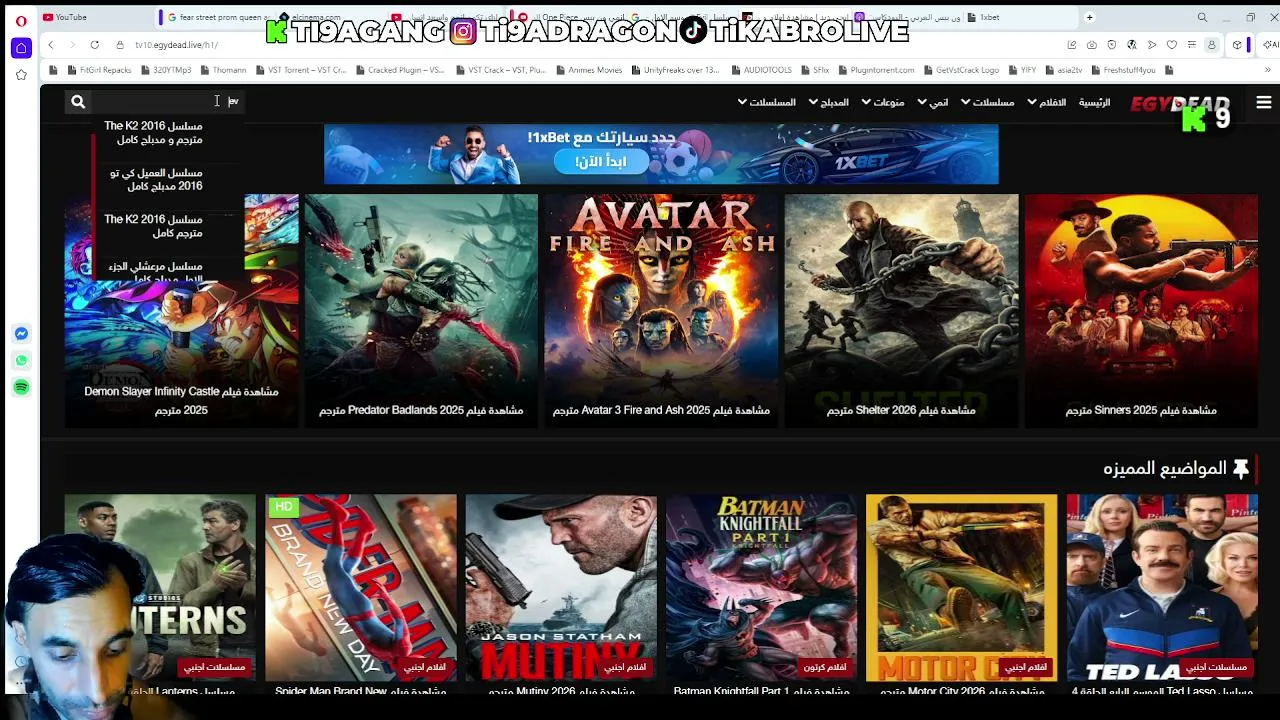1280x720 pixels.
Task: Open Facebook Messenger in the sidebar
Action: (21, 334)
